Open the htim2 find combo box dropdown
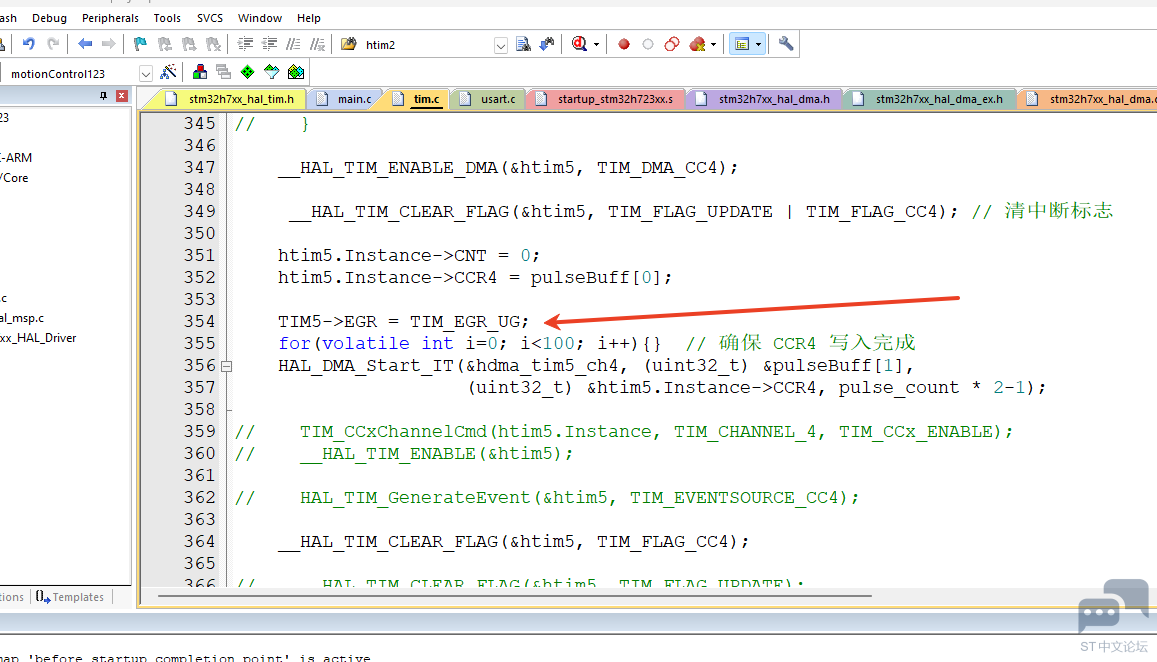The height and width of the screenshot is (662, 1157). coord(501,45)
